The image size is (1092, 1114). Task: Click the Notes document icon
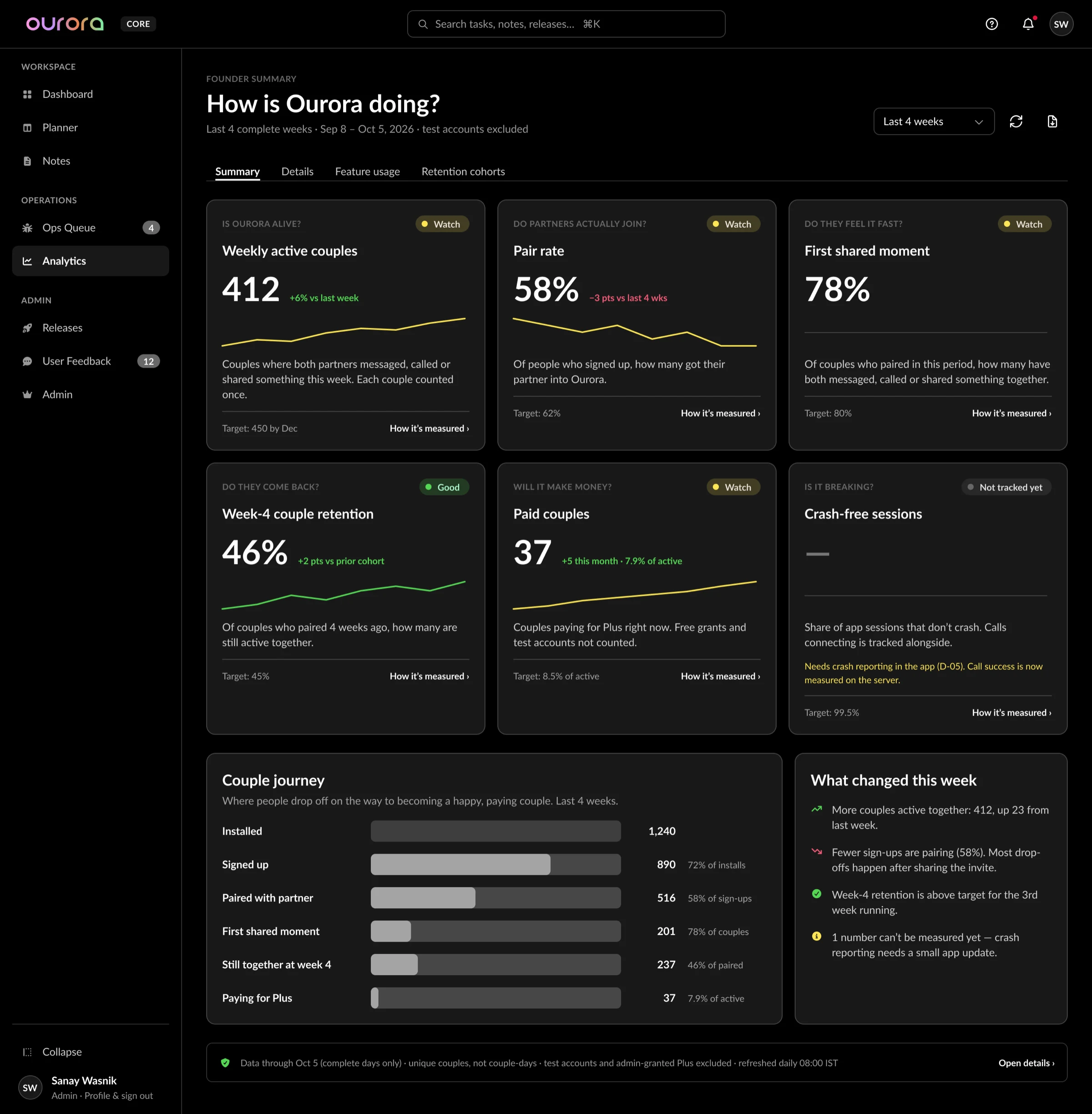pos(27,161)
